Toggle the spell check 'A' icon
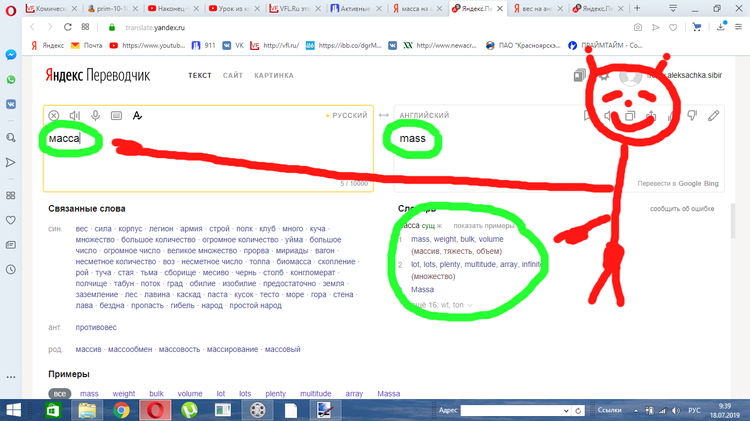The height and width of the screenshot is (421, 750). pyautogui.click(x=137, y=115)
